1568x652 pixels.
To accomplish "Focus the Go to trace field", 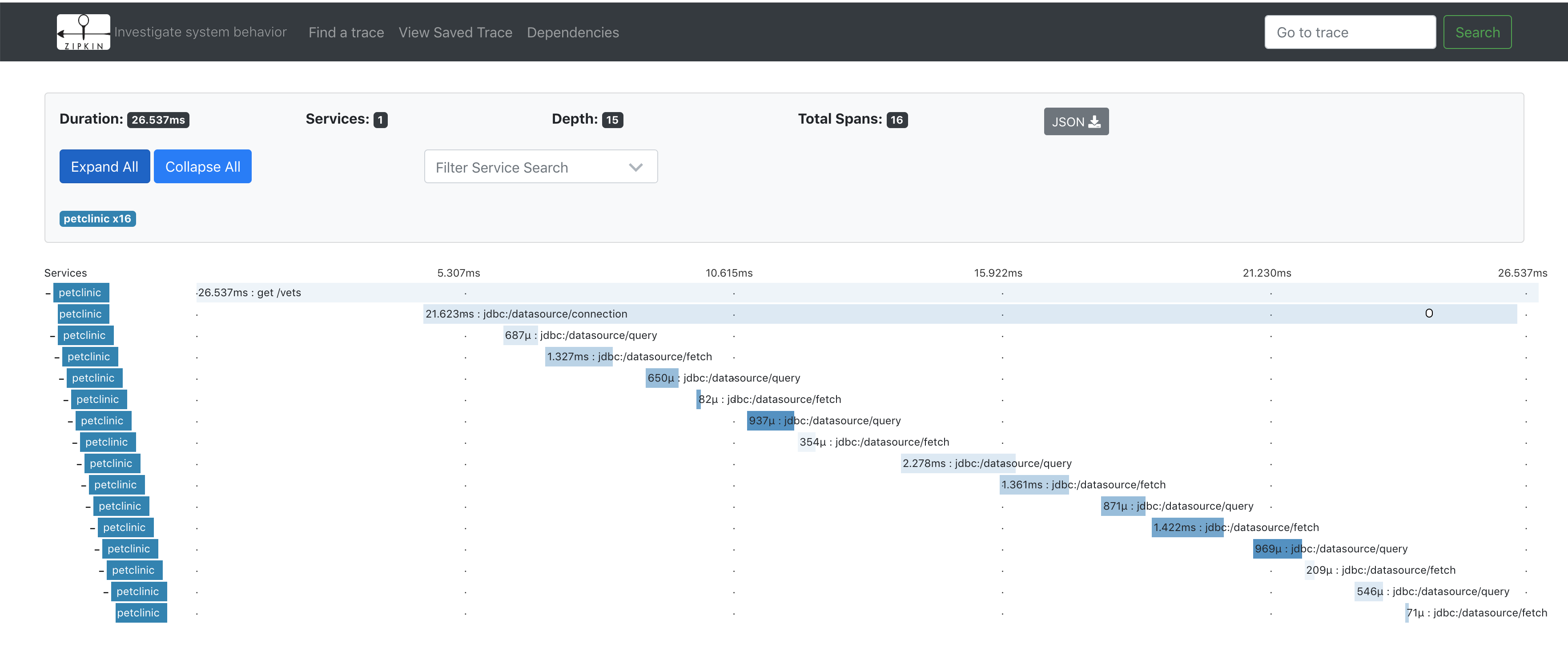I will (1350, 32).
